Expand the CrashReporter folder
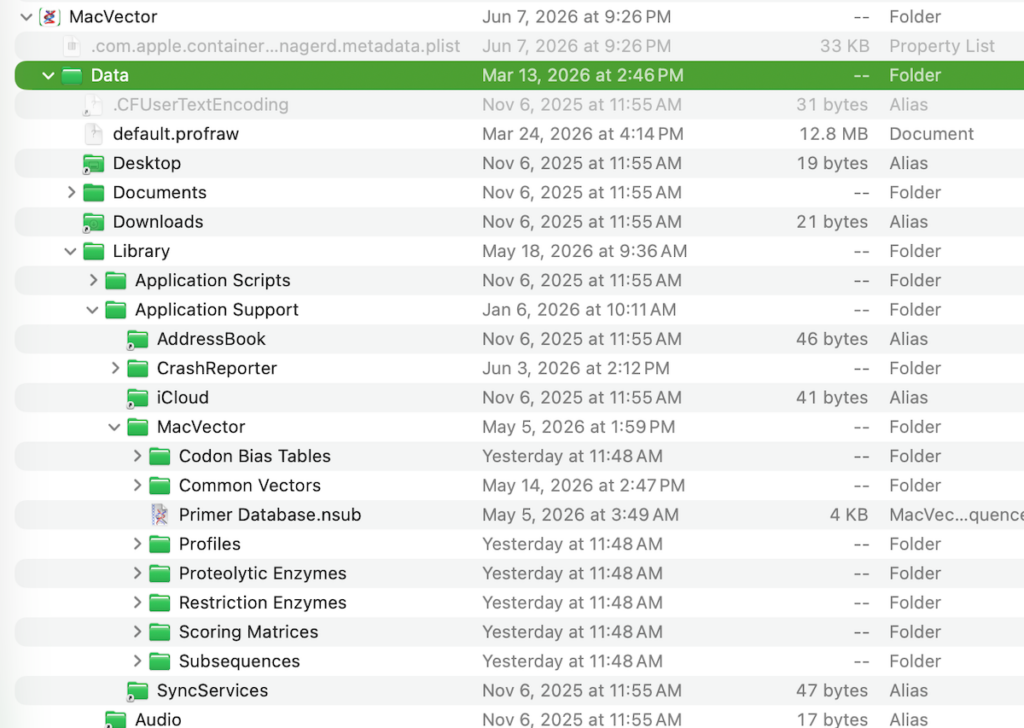1024x728 pixels. click(115, 369)
